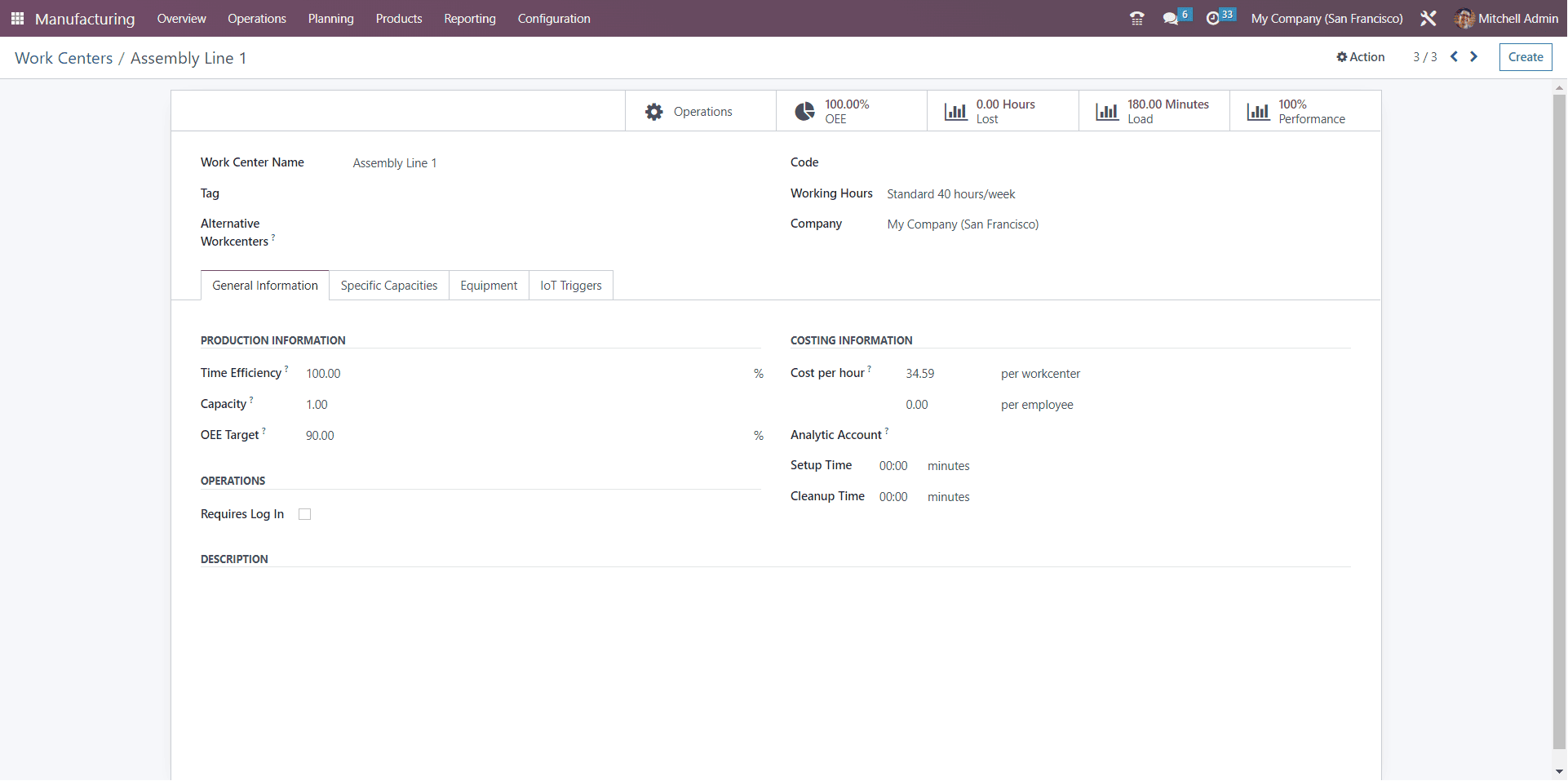1568x781 pixels.
Task: Go to the previous record arrow
Action: click(1454, 56)
